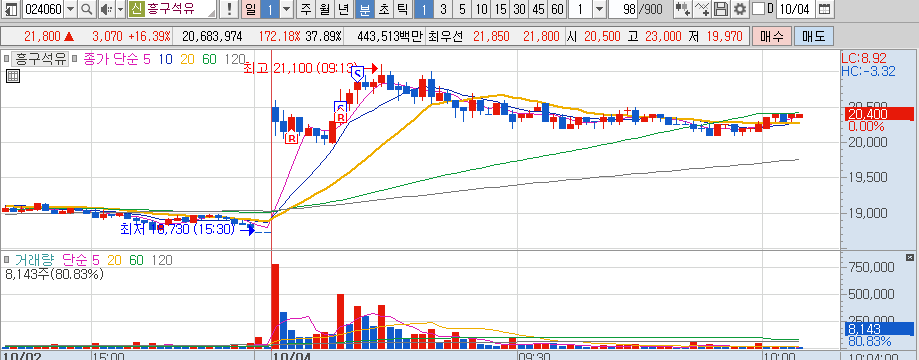Image resolution: width=919 pixels, height=360 pixels.
Task: Click the volume figure 20,683,974
Action: click(x=212, y=36)
